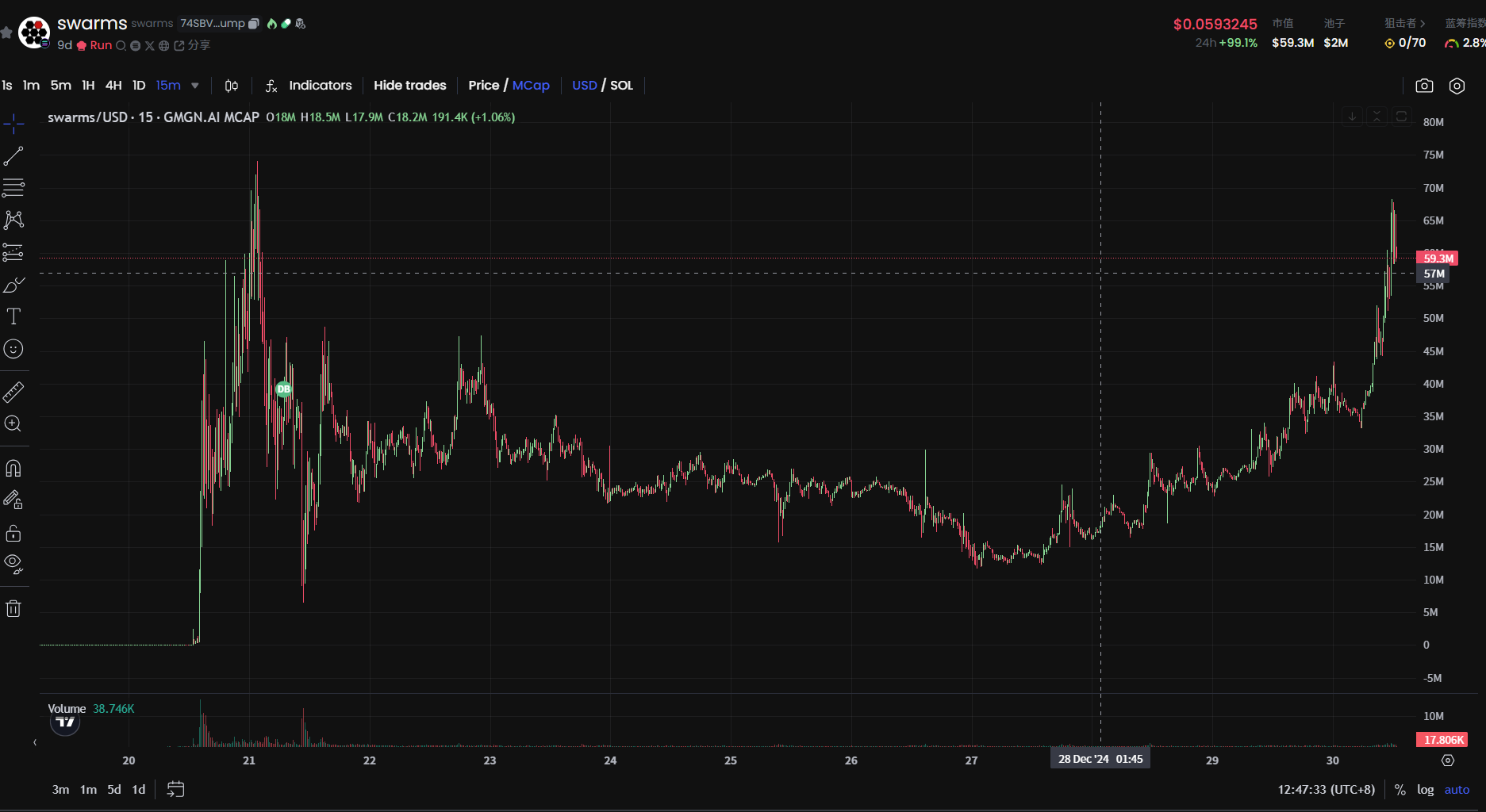
Task: Choose the text annotation tool
Action: (x=13, y=317)
